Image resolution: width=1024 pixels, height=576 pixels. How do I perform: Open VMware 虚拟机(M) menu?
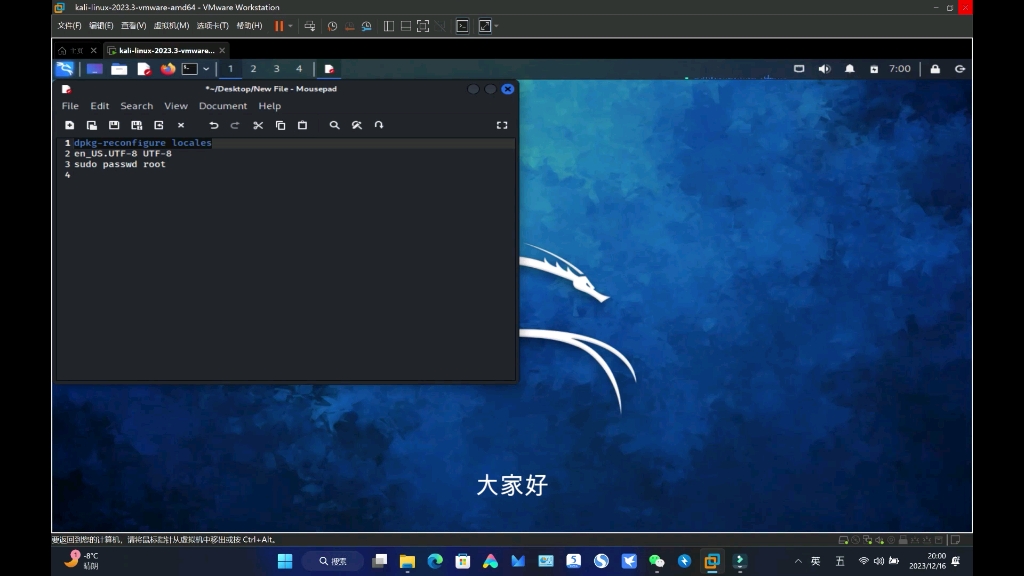pyautogui.click(x=171, y=26)
